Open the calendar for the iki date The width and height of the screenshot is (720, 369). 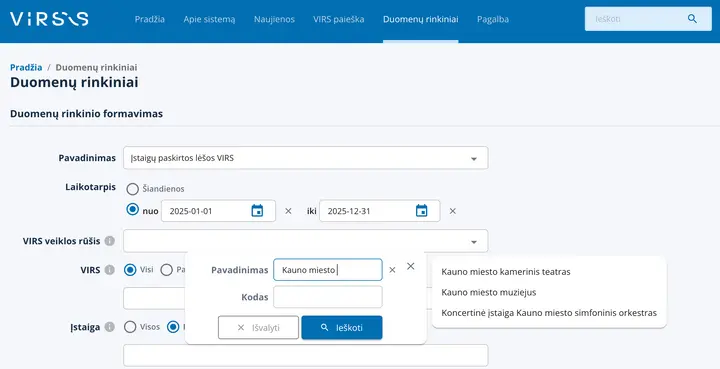tap(421, 211)
